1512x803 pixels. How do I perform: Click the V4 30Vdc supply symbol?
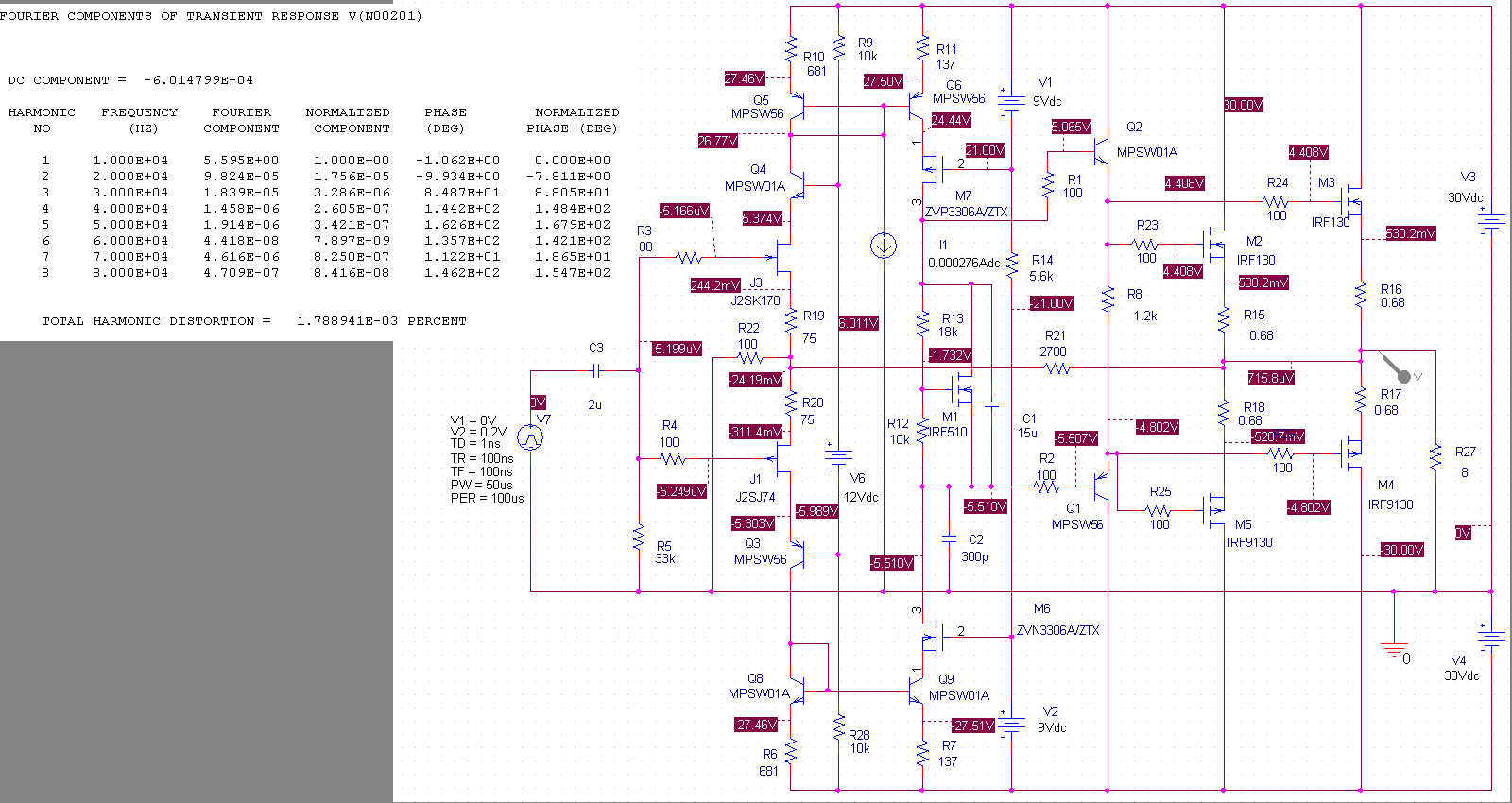tap(1491, 638)
